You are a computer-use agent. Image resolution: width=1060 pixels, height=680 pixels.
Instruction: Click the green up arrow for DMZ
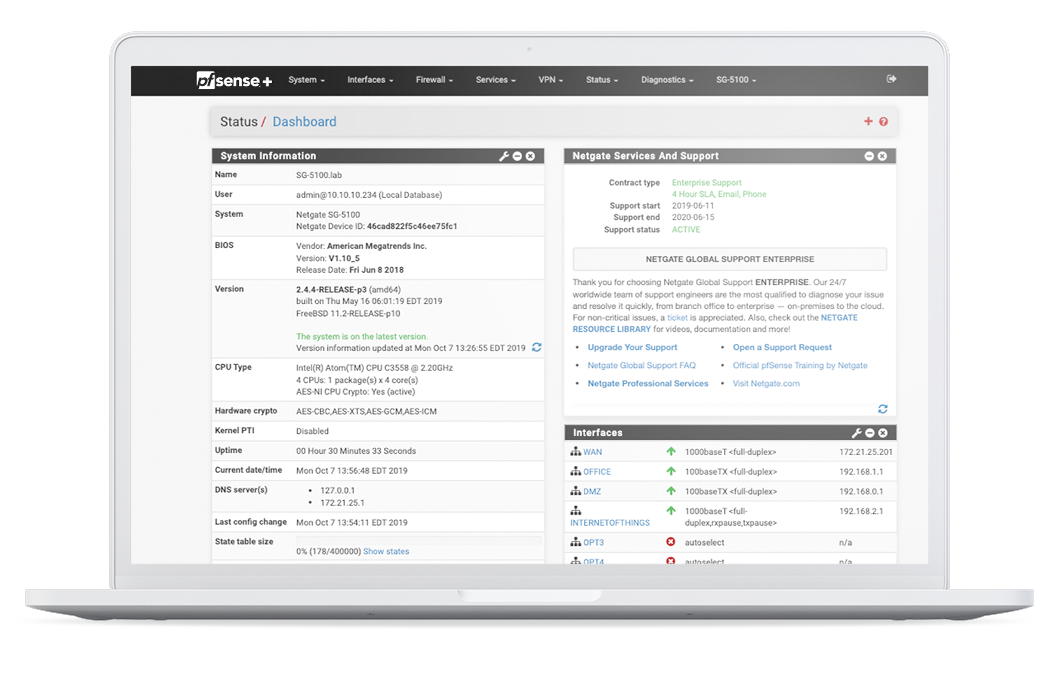coord(671,491)
